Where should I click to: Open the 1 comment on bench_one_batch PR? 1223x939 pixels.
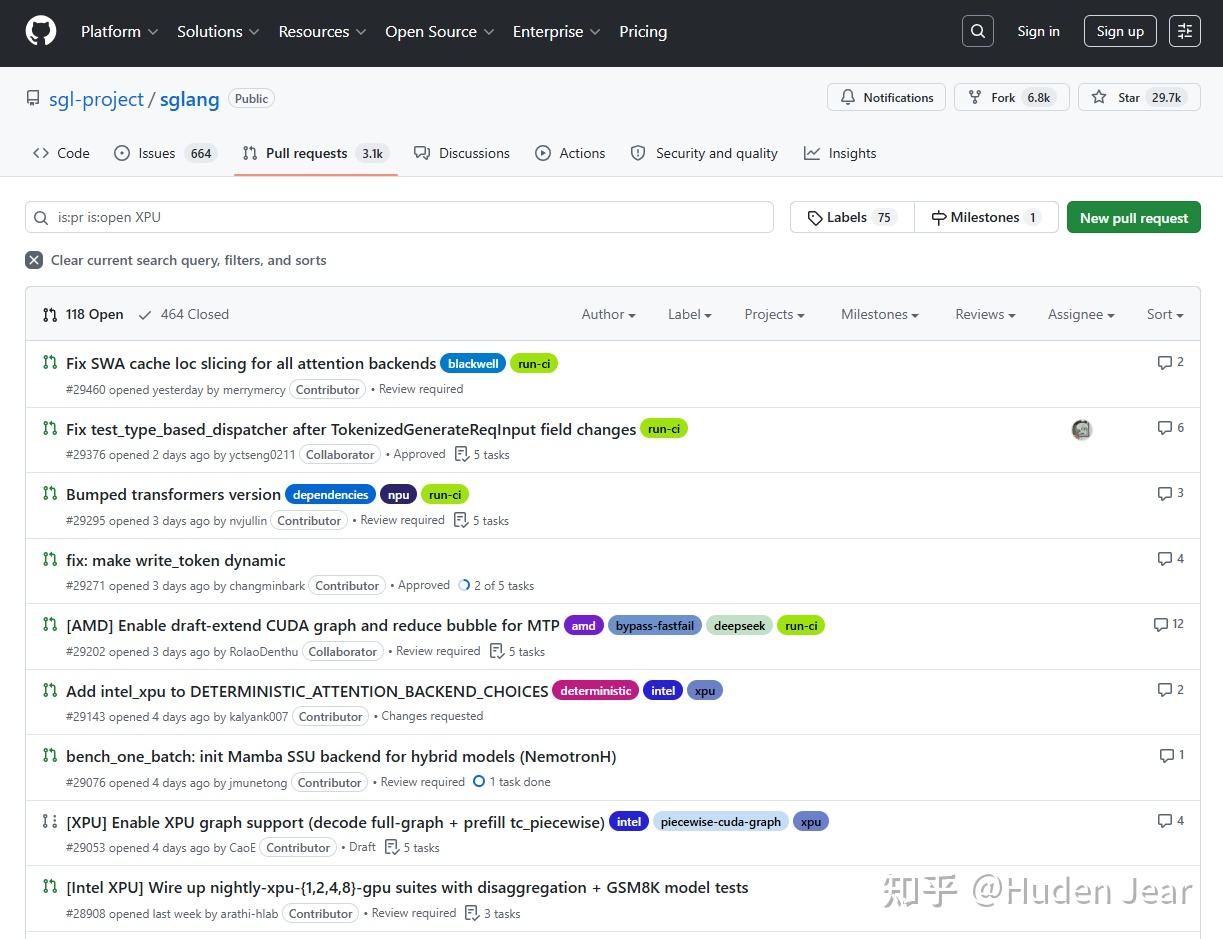[1171, 755]
